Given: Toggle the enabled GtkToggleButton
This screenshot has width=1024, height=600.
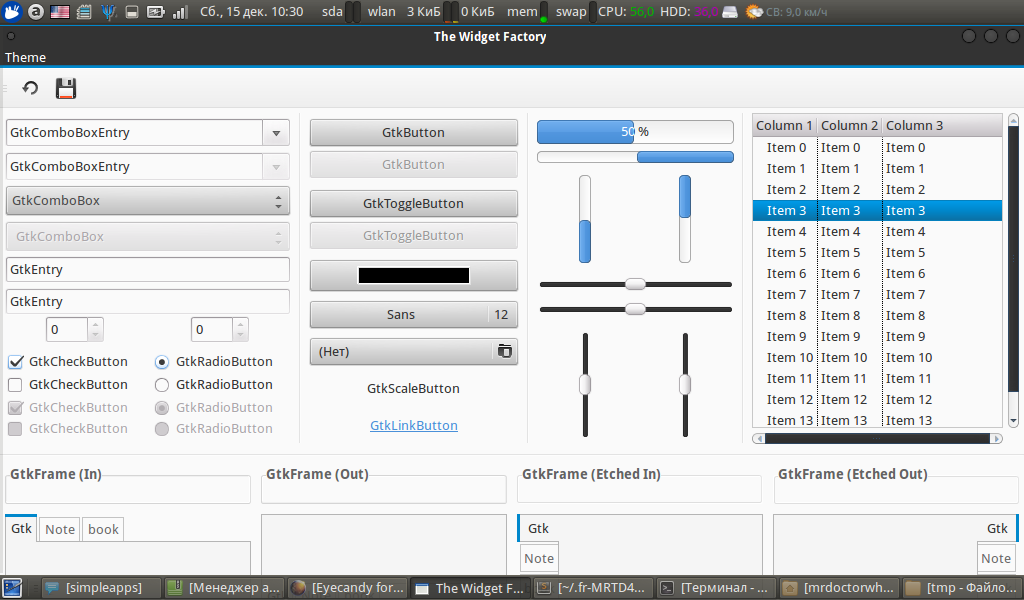Looking at the screenshot, I should click(x=413, y=203).
